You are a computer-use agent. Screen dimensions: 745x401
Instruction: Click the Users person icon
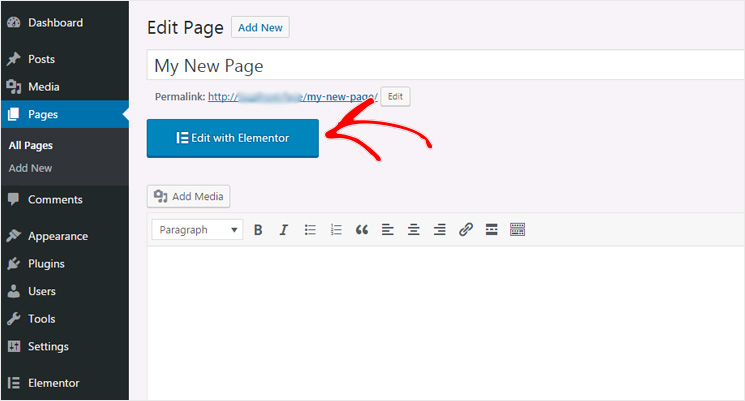14,291
